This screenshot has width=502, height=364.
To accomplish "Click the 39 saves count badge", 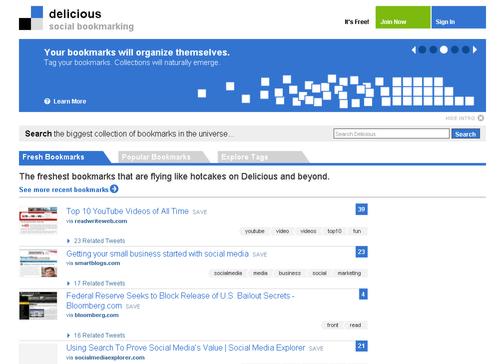I will (x=361, y=209).
